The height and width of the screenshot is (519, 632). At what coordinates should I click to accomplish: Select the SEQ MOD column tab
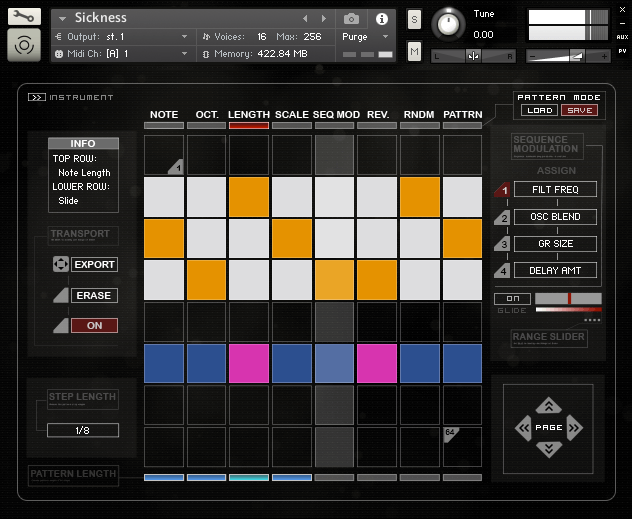335,115
